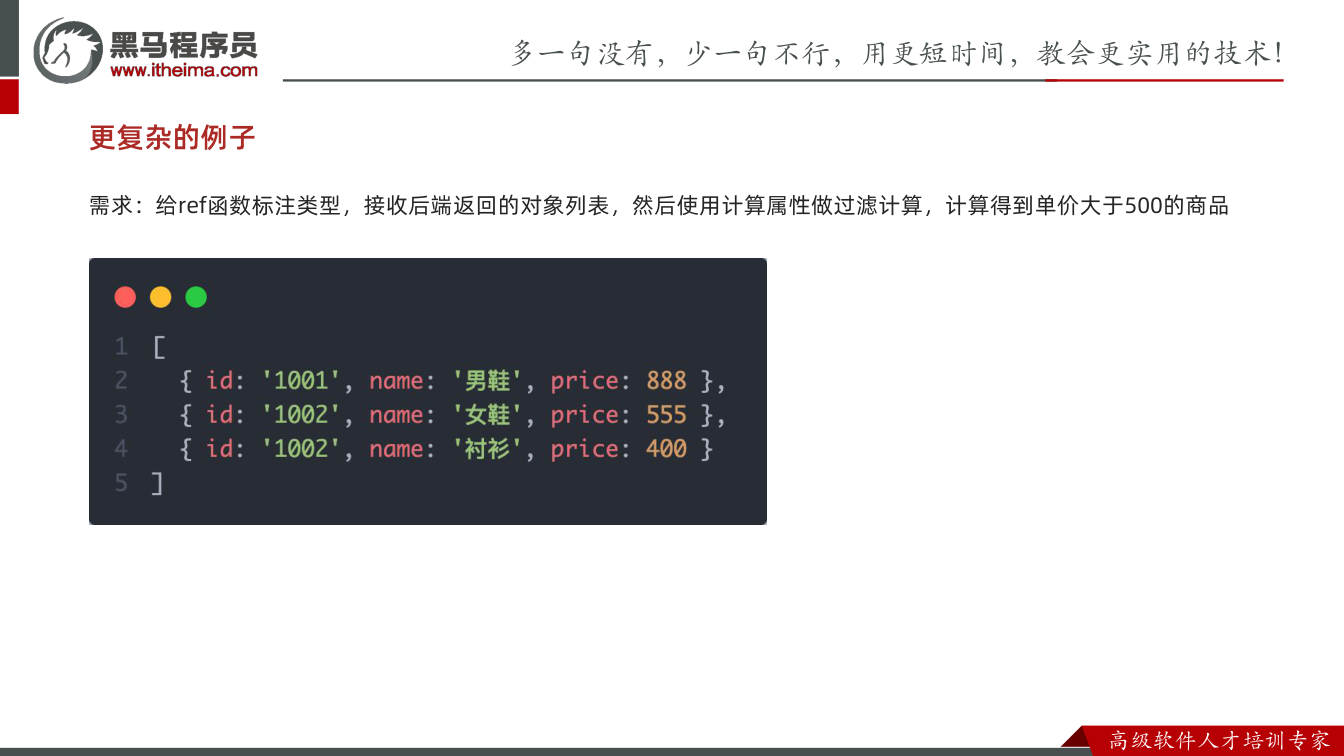Click line number 3 in code gutter
This screenshot has width=1344, height=756.
coord(121,415)
